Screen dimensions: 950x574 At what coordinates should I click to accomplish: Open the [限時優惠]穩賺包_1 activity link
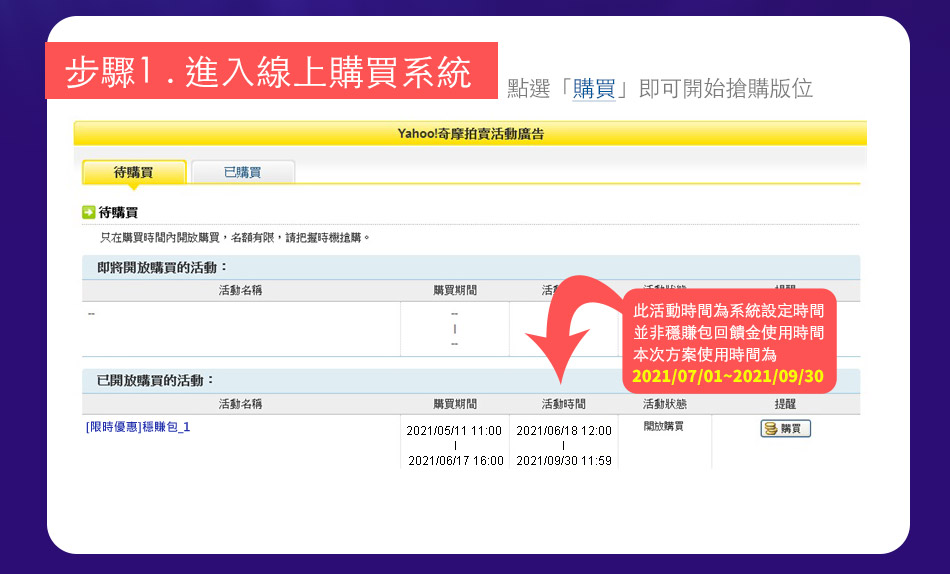[138, 427]
